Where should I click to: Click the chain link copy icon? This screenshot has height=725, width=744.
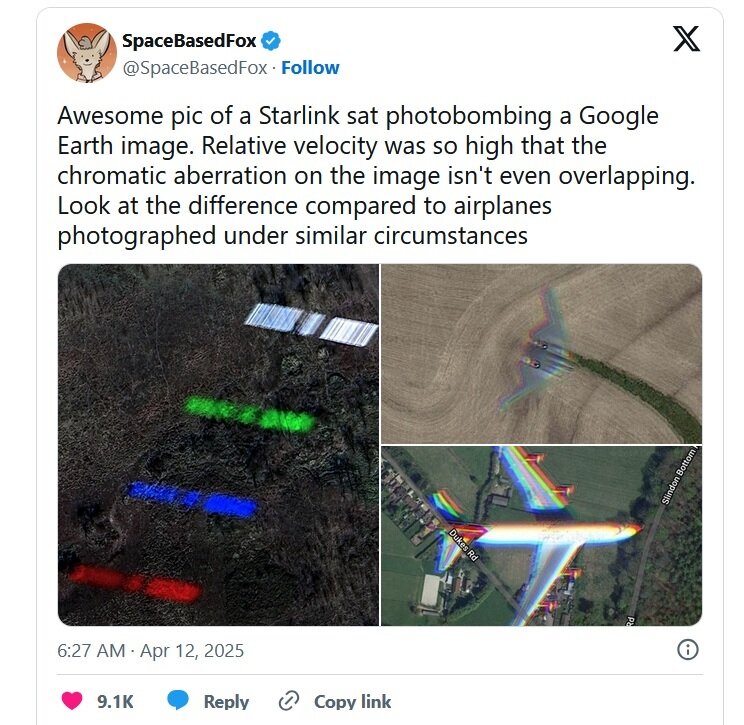pyautogui.click(x=290, y=701)
